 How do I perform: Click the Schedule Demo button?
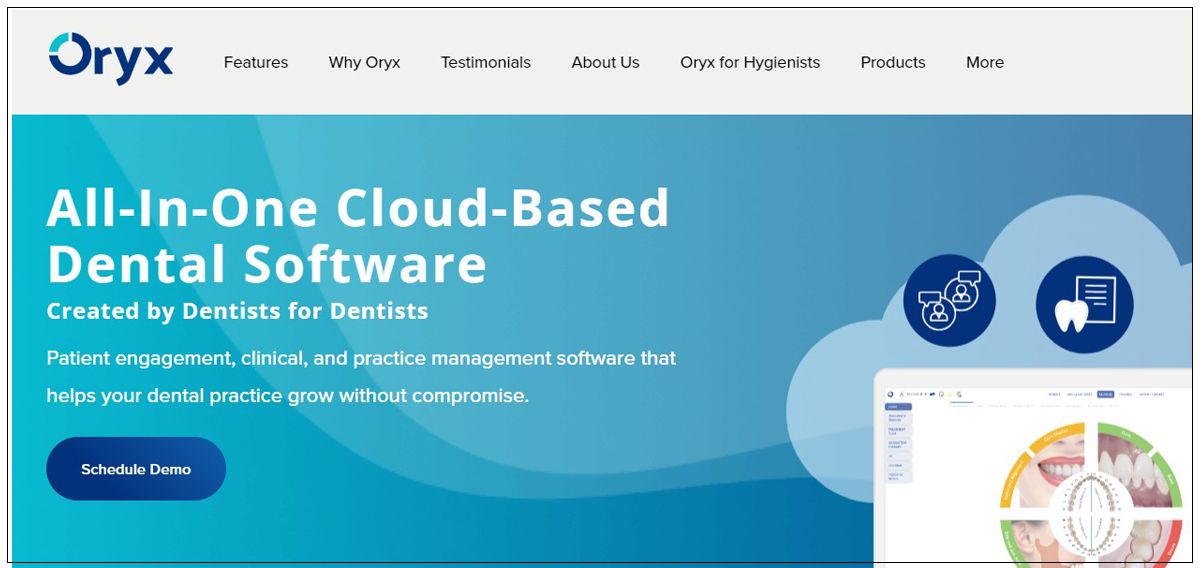click(x=136, y=469)
